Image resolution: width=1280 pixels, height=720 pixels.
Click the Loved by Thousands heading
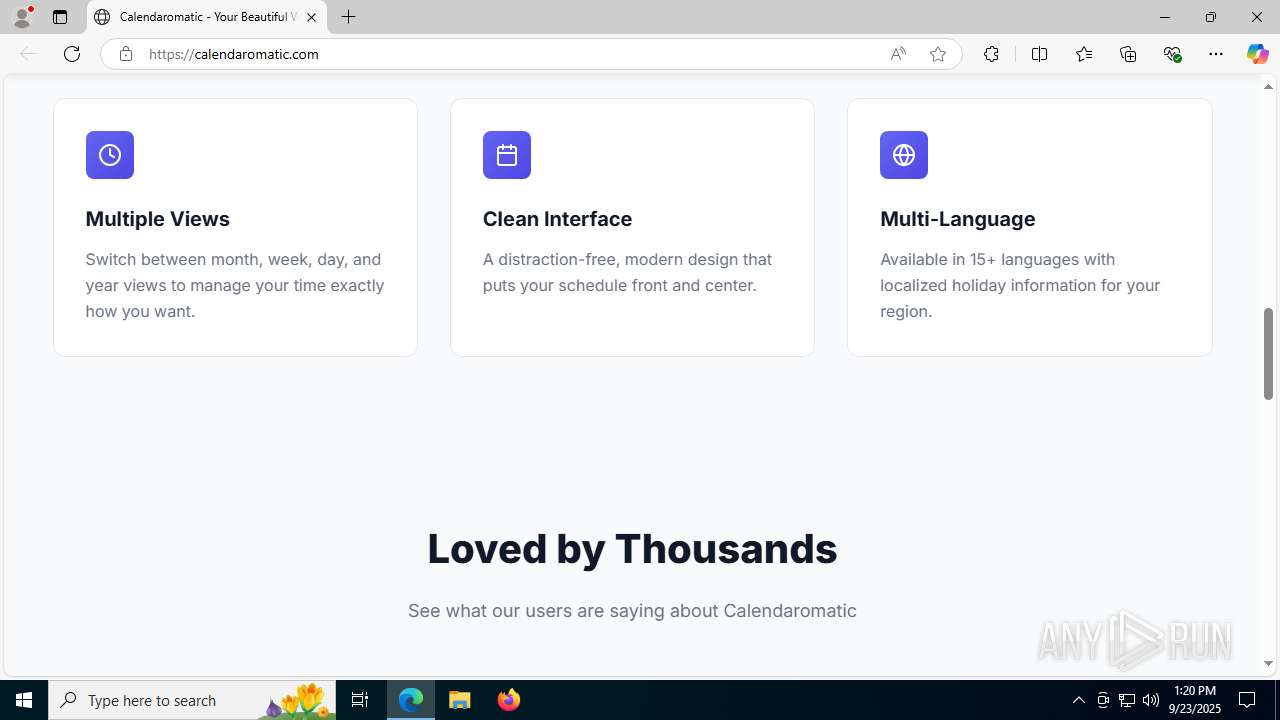click(632, 549)
